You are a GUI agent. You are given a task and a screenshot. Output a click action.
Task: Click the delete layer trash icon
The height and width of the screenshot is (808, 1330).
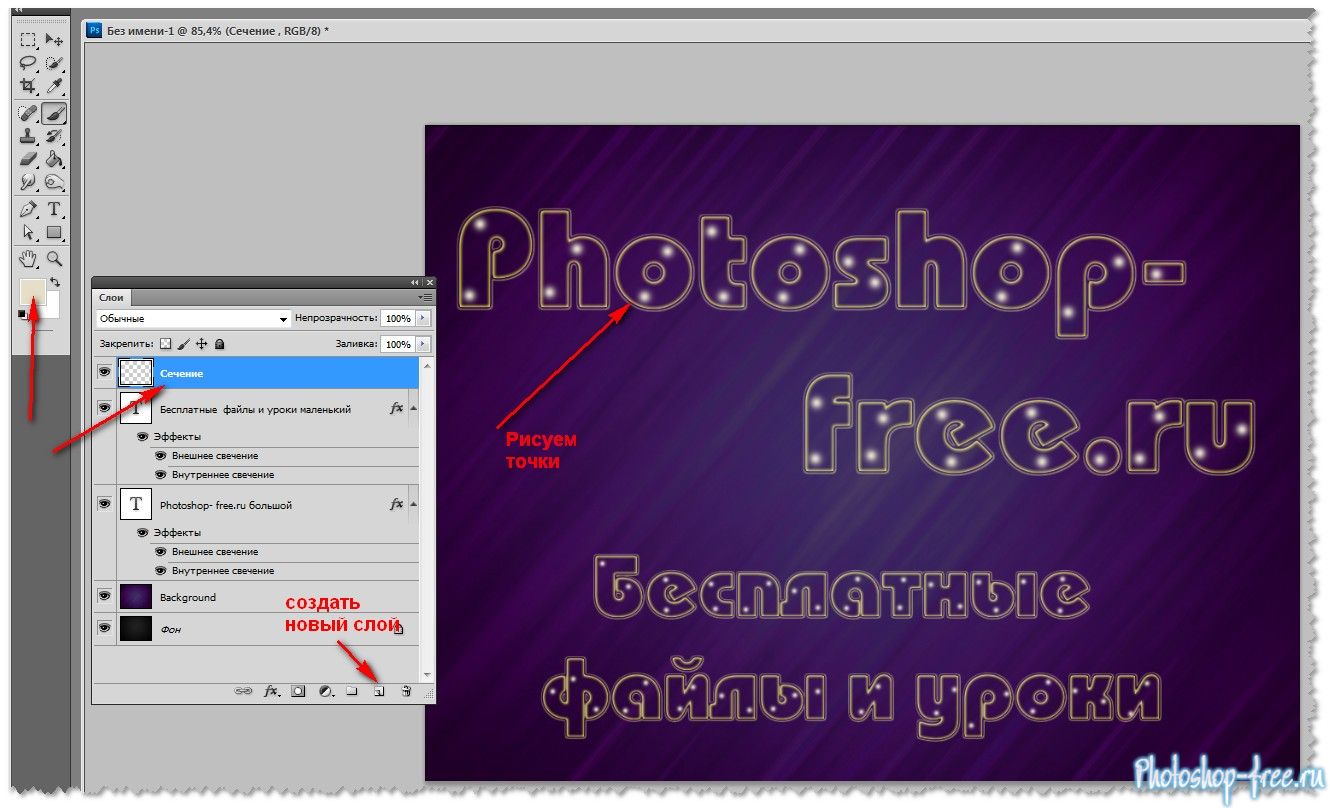pos(406,690)
